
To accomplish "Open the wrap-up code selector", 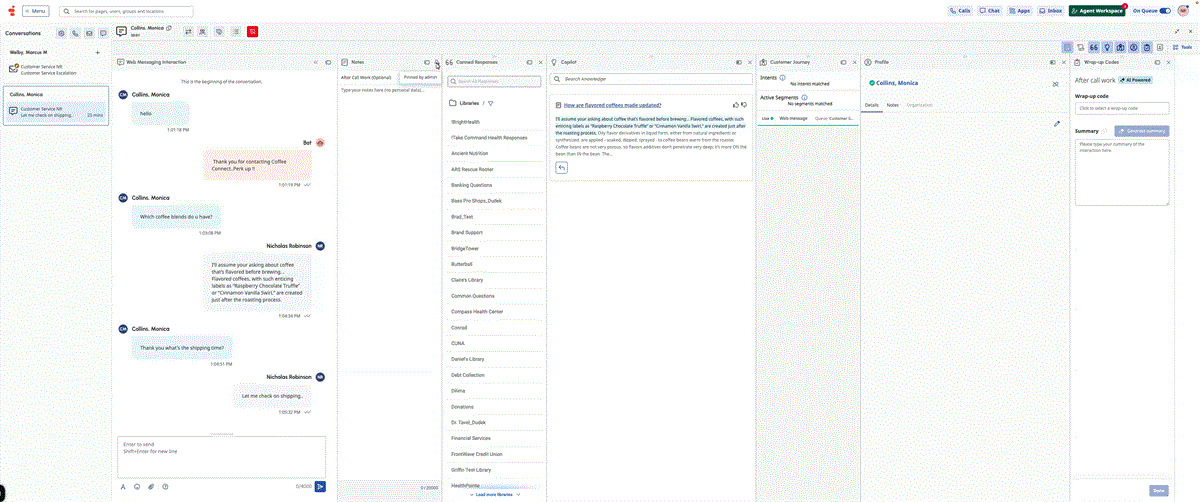I will tap(1122, 108).
